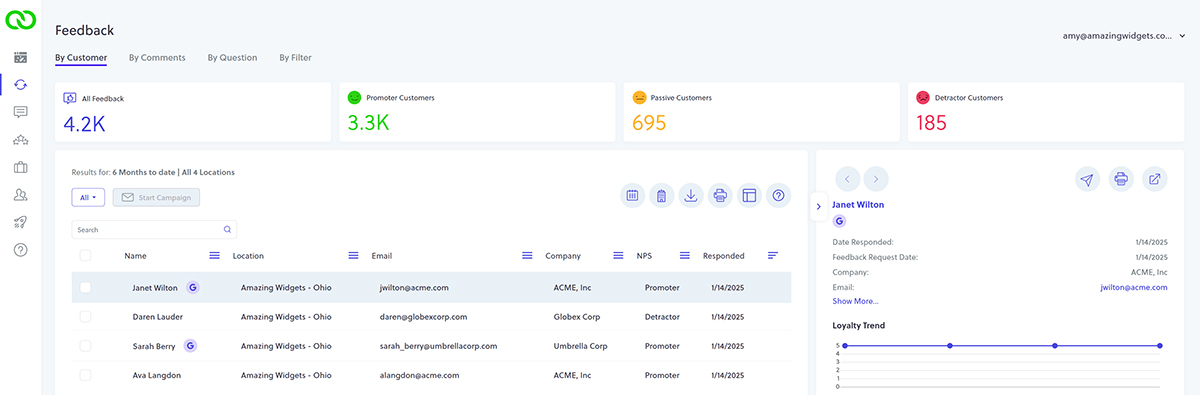The width and height of the screenshot is (1200, 395).
Task: Open the briefcase icon in the sidebar
Action: pos(20,167)
